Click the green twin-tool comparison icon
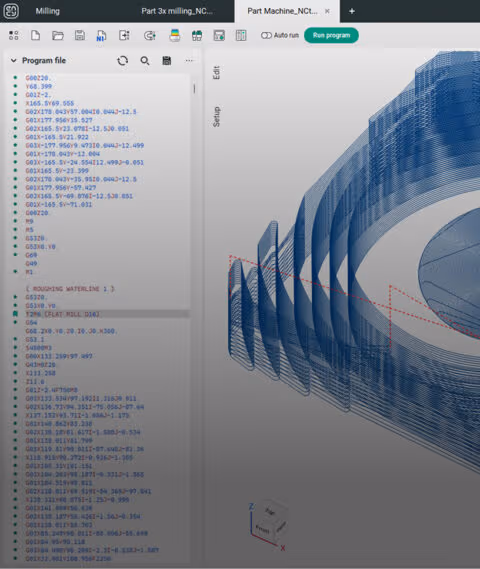 click(197, 35)
